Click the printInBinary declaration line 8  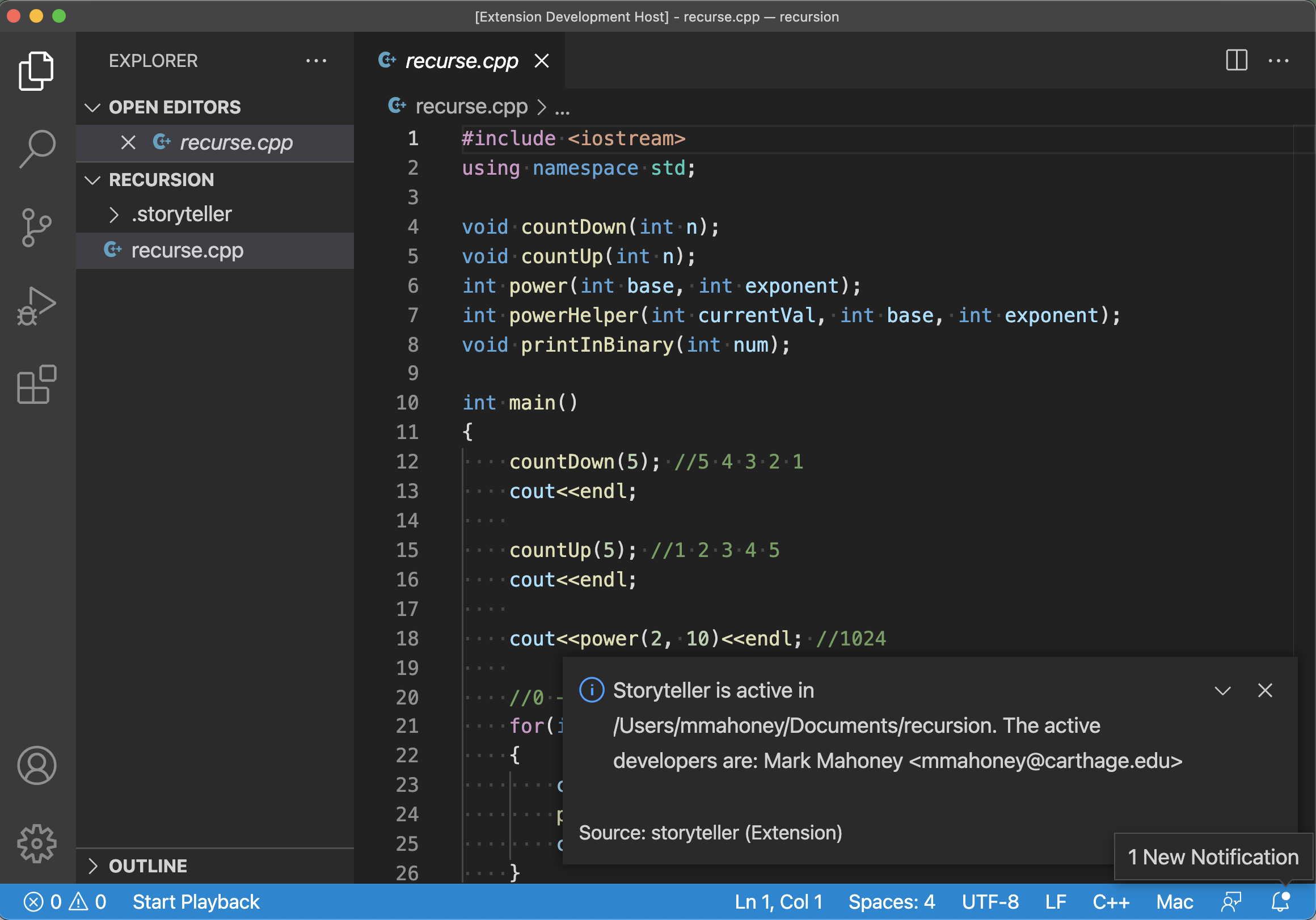626,344
